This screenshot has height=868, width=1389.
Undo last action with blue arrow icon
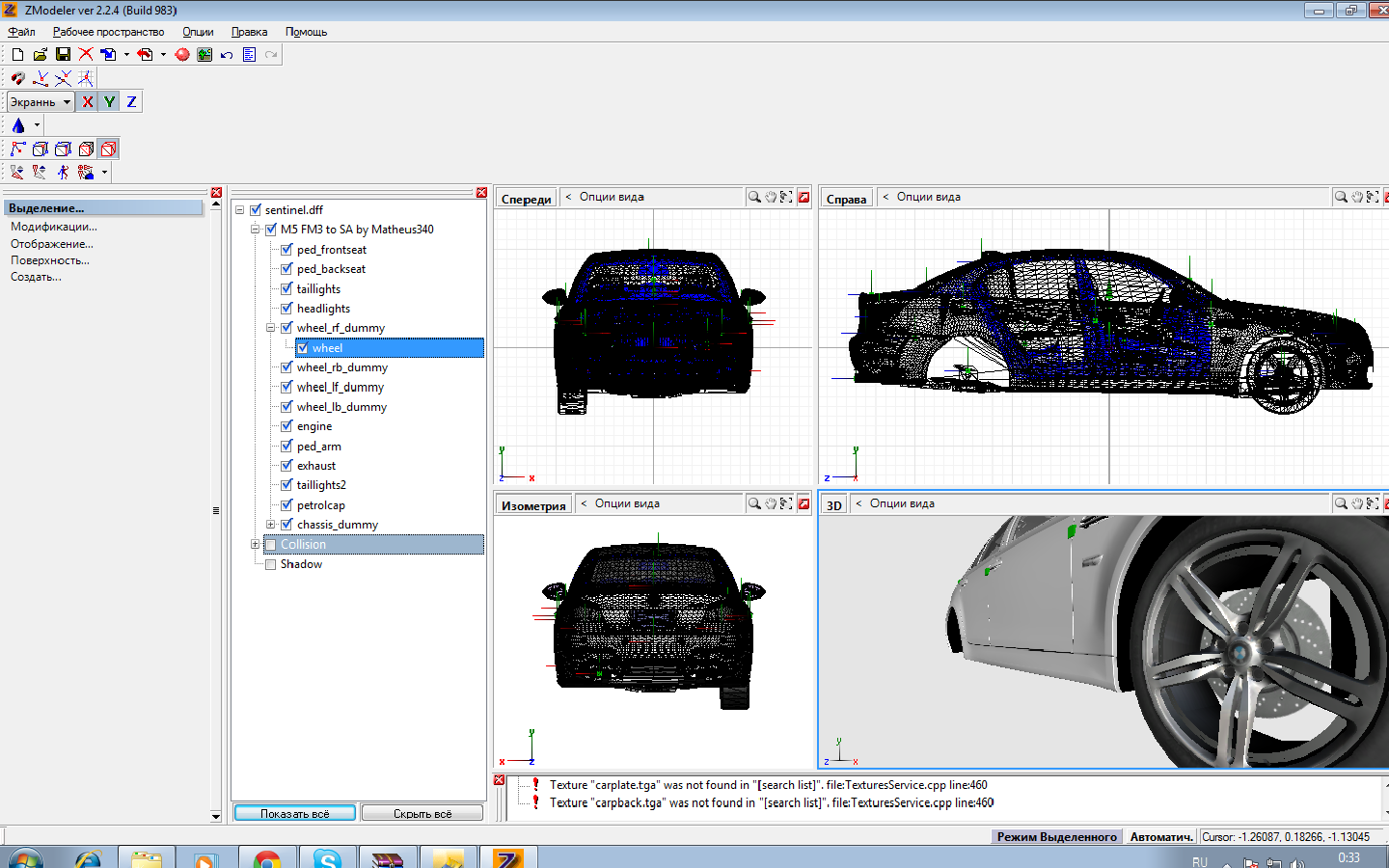[x=227, y=55]
